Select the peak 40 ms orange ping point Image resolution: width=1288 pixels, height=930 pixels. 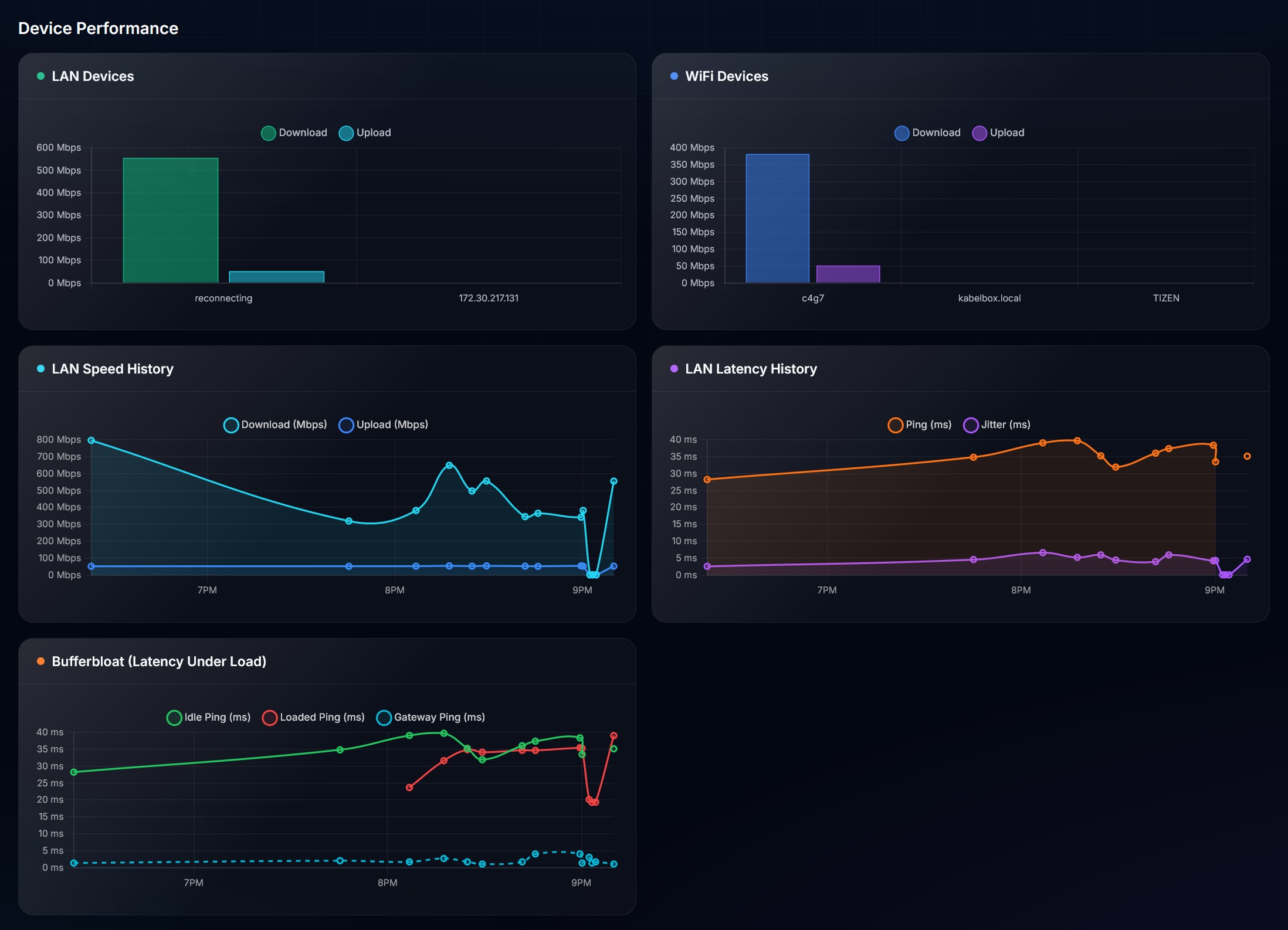pyautogui.click(x=1077, y=440)
